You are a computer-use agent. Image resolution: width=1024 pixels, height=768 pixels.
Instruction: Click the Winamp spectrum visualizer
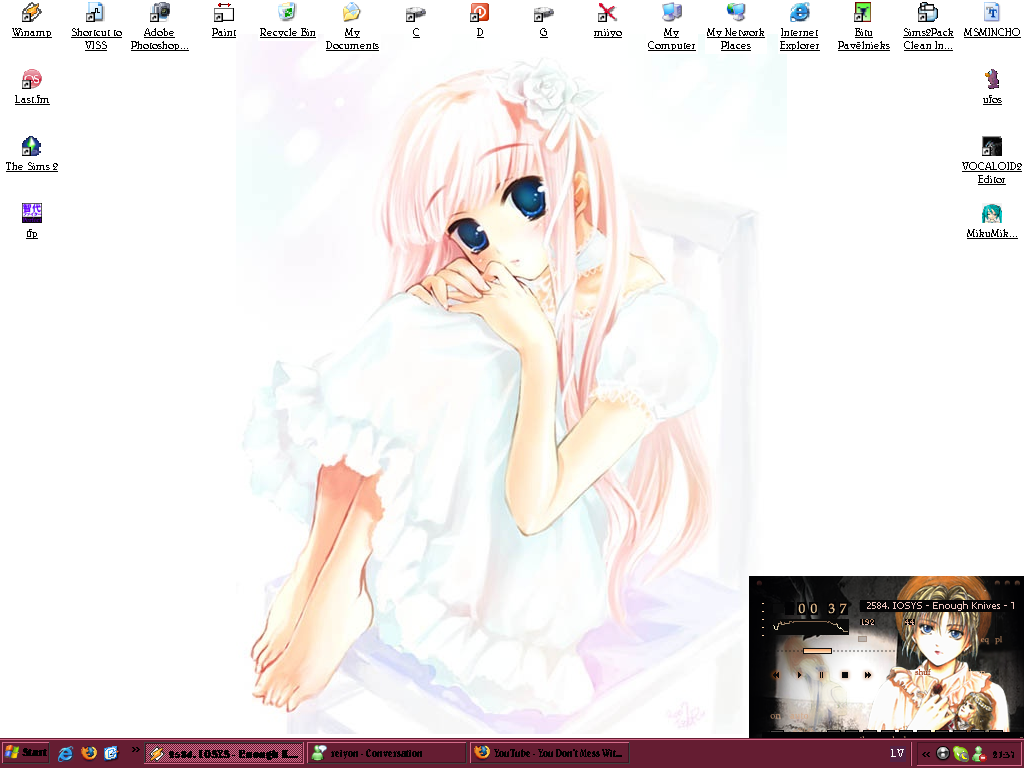click(810, 626)
